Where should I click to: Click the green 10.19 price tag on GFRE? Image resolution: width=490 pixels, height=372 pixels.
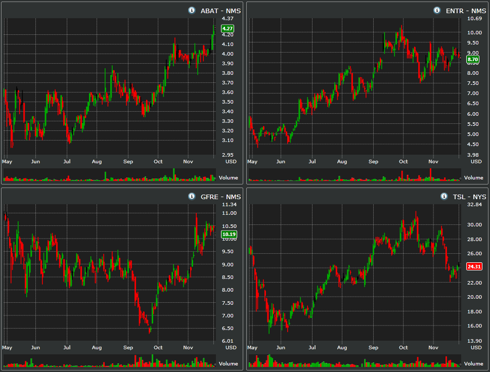(x=229, y=234)
